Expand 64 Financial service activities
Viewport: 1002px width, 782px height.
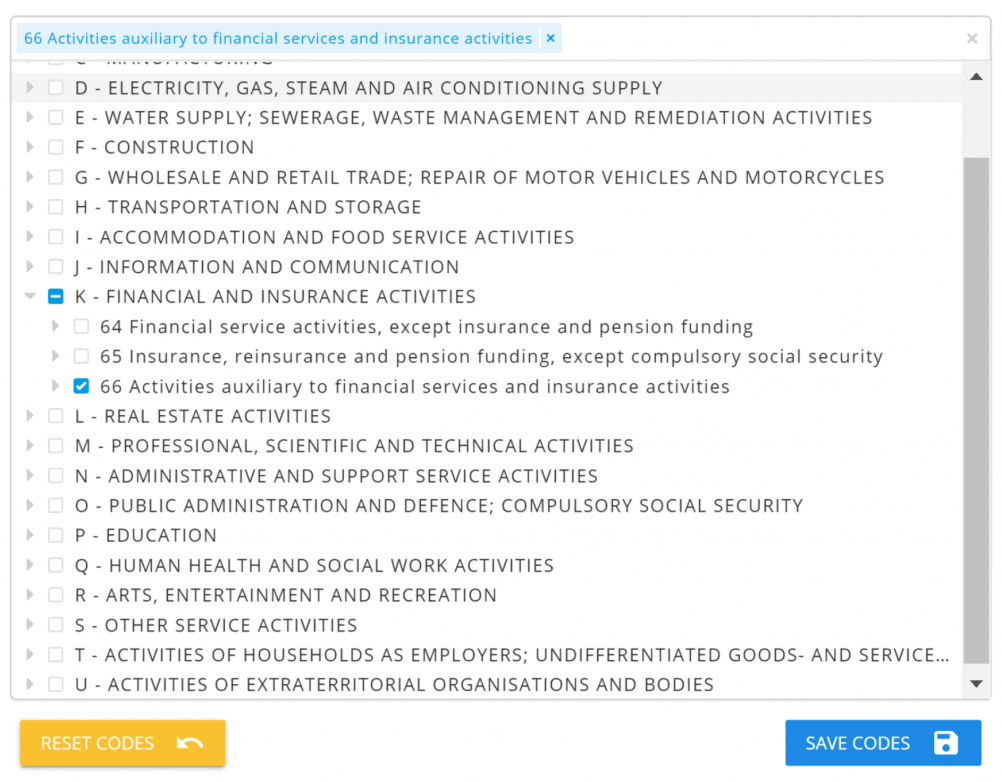coord(55,327)
